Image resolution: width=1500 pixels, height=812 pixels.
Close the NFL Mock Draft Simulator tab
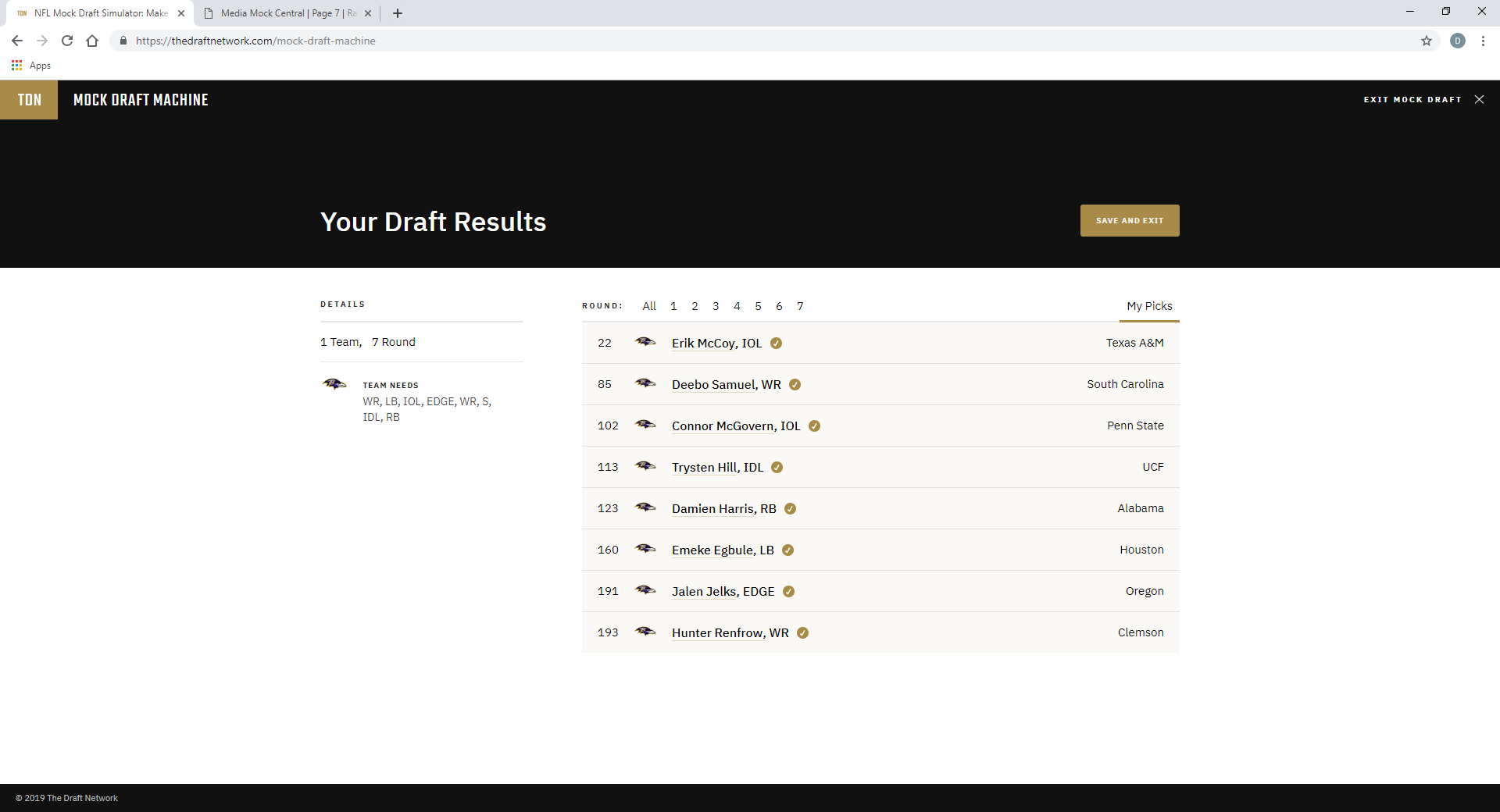pyautogui.click(x=181, y=13)
